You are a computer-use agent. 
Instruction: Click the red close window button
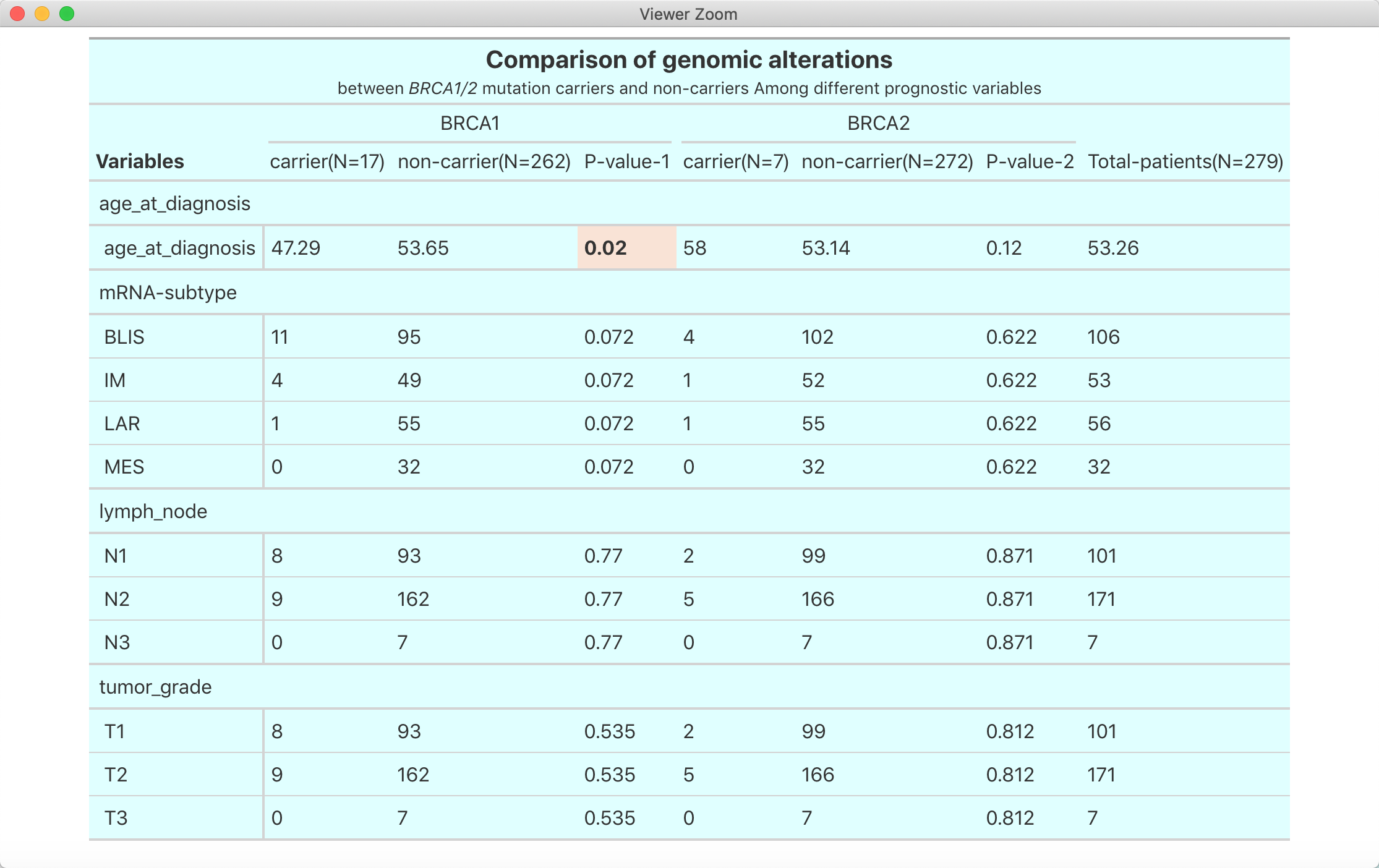click(x=18, y=14)
